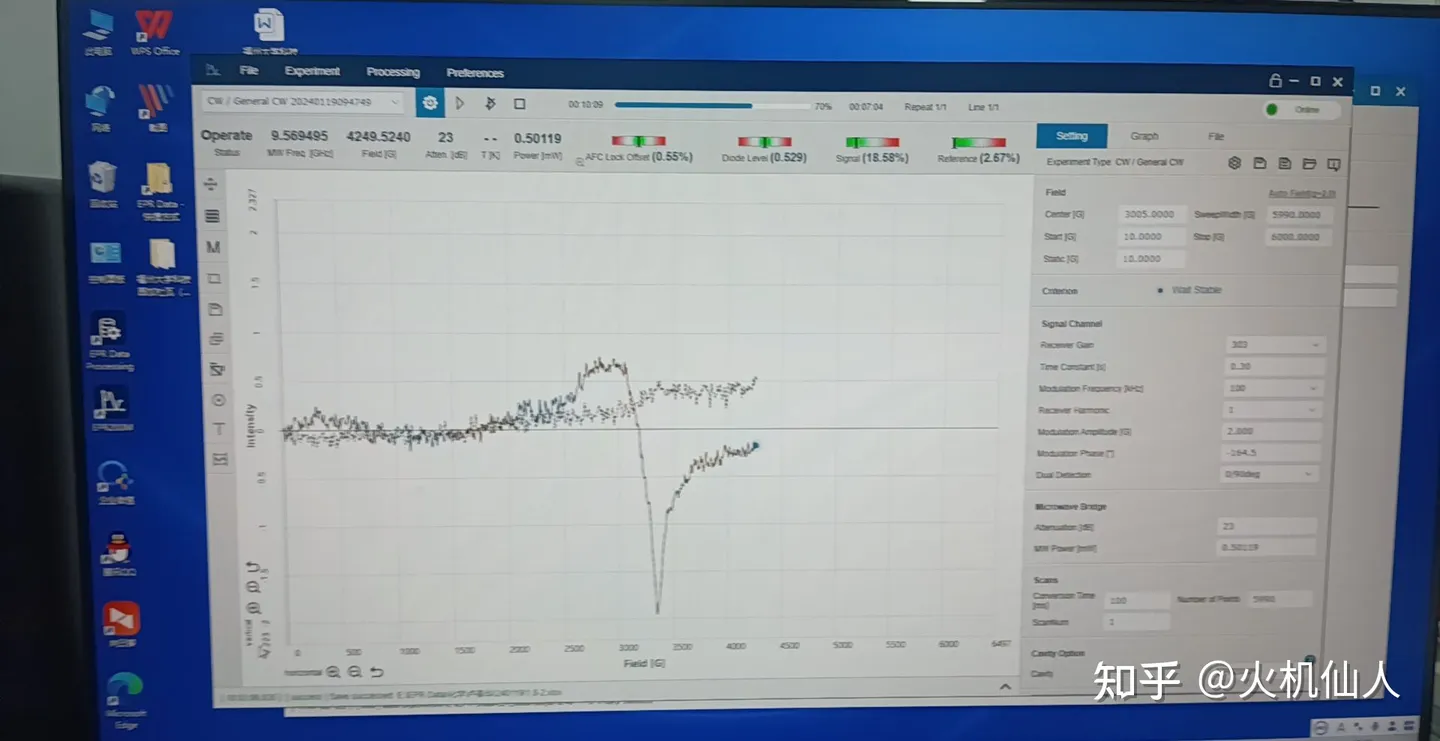Click the Modulation Phase input
The image size is (1440, 741).
click(1273, 453)
